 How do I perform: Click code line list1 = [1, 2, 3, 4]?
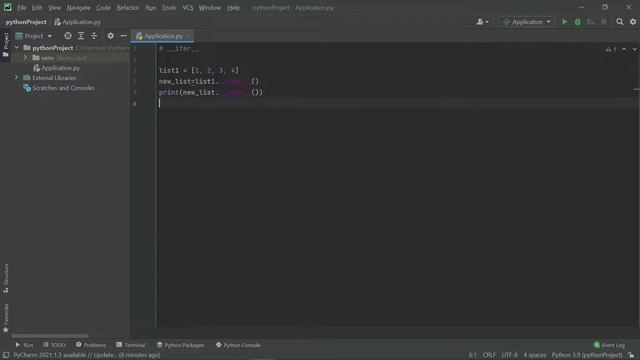pyautogui.click(x=199, y=70)
